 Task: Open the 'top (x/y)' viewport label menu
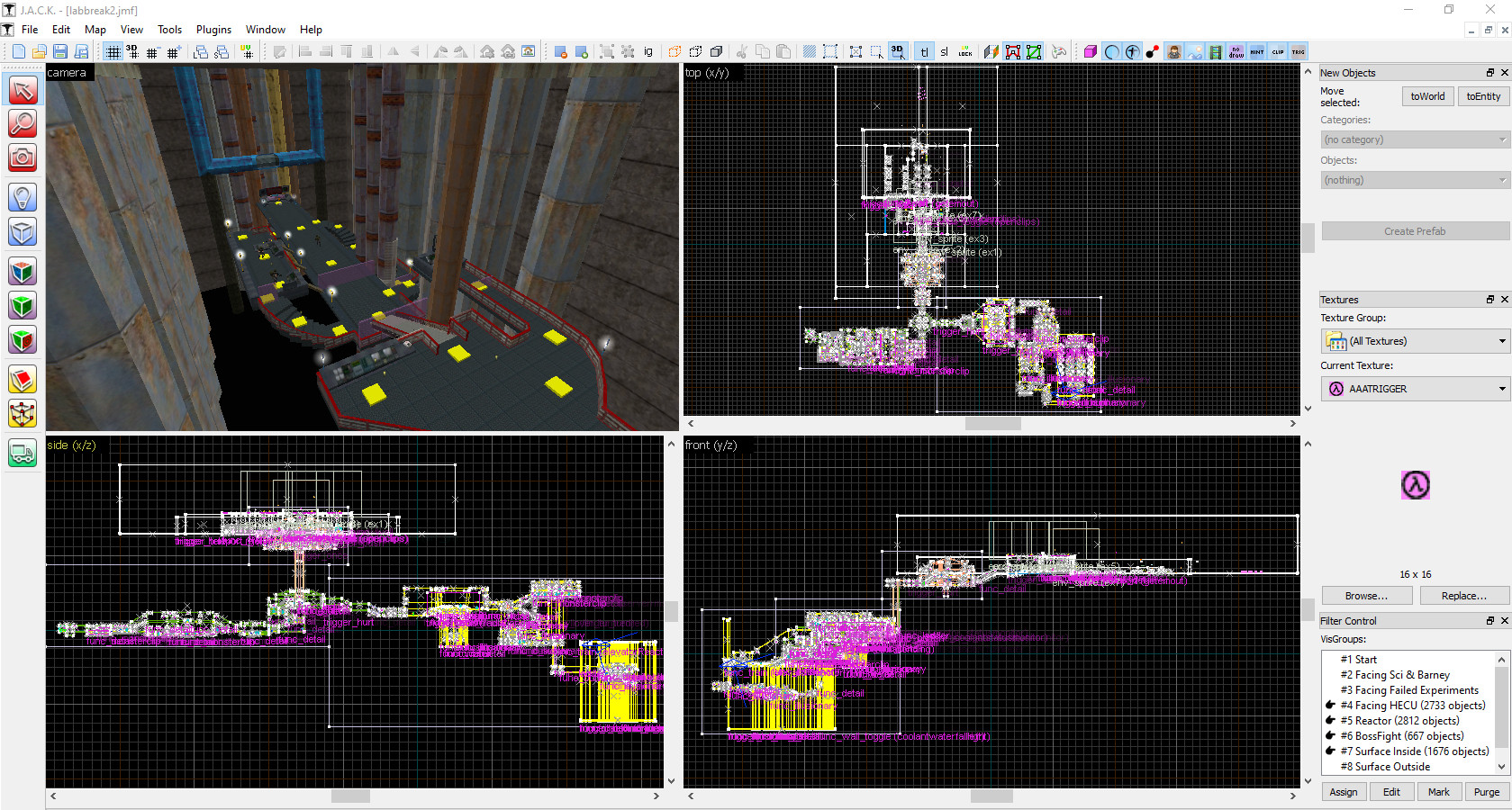(707, 73)
